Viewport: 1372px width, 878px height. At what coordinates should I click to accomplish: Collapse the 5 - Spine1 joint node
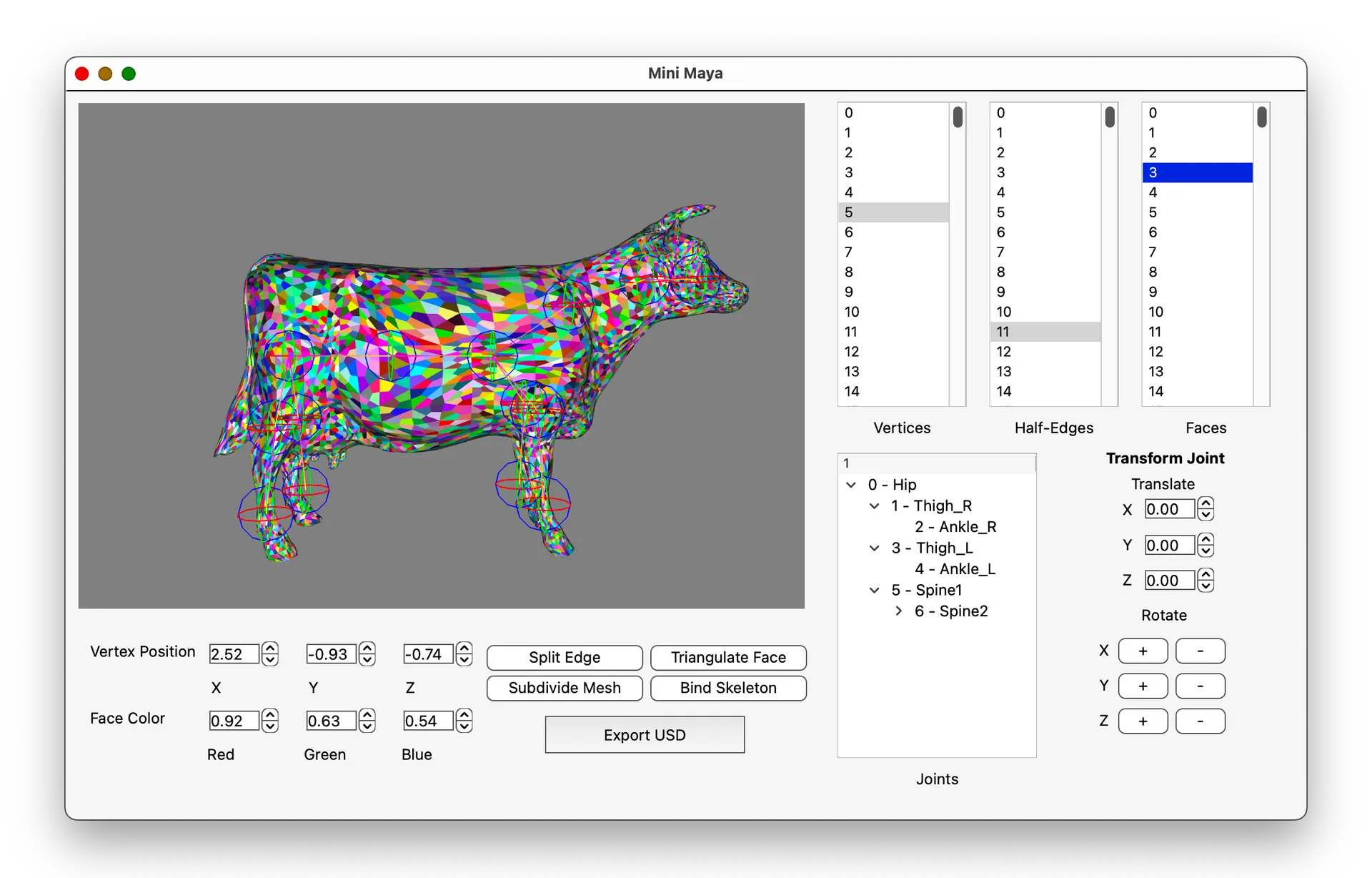(x=875, y=590)
